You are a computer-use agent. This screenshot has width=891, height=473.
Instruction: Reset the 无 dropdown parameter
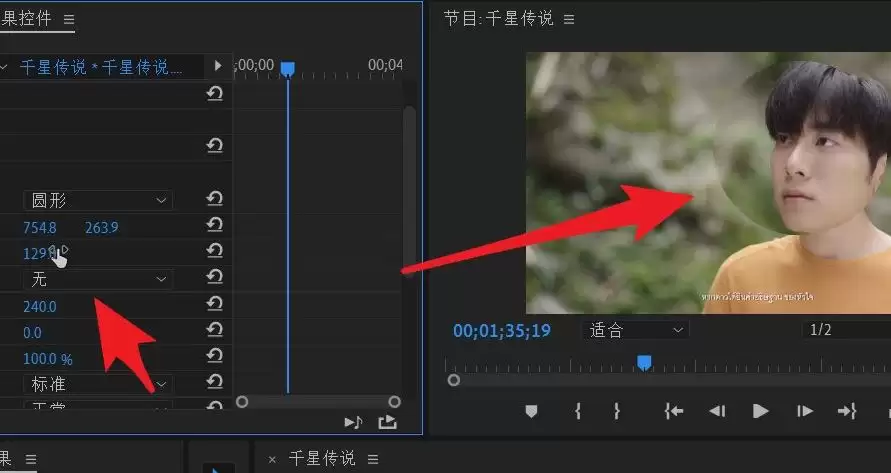pos(214,276)
